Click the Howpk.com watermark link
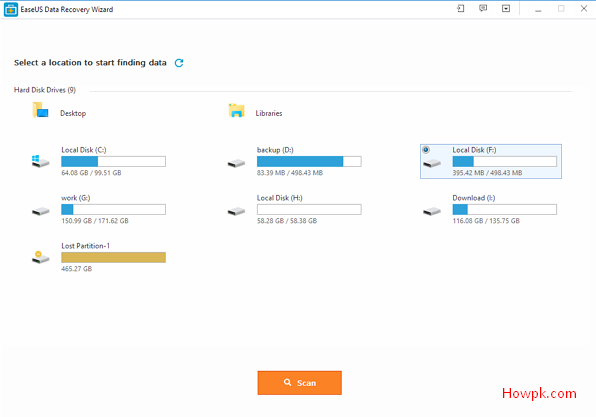This screenshot has width=596, height=417. click(x=539, y=393)
